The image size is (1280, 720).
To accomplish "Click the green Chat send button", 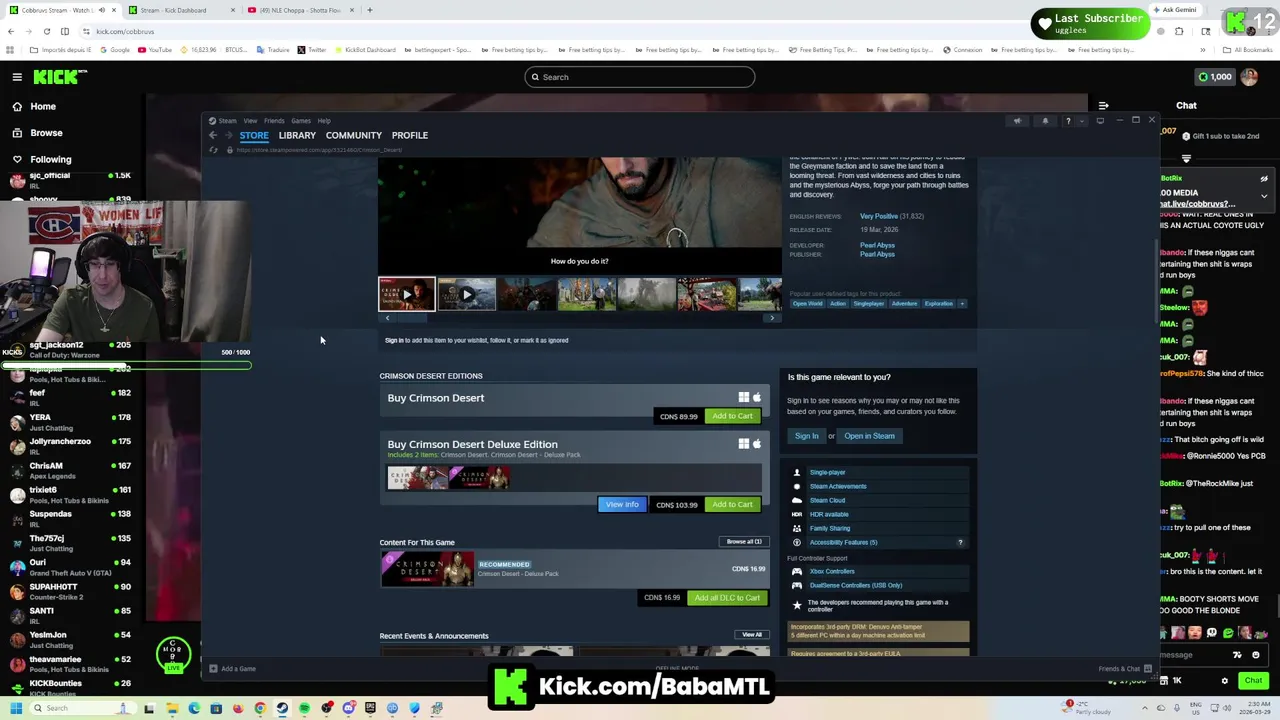I will click(1253, 681).
